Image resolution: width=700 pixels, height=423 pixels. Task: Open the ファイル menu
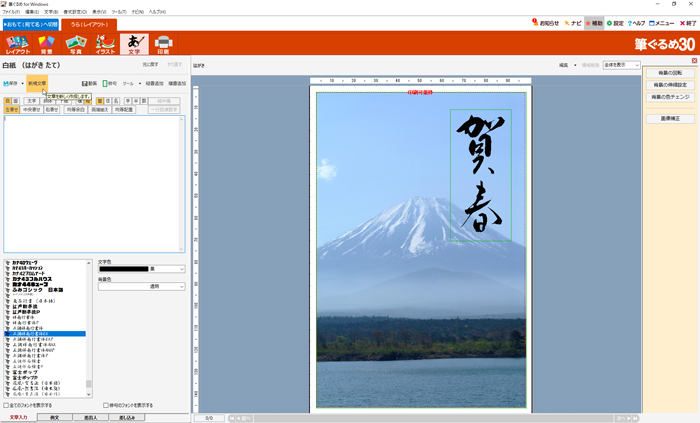(x=10, y=12)
